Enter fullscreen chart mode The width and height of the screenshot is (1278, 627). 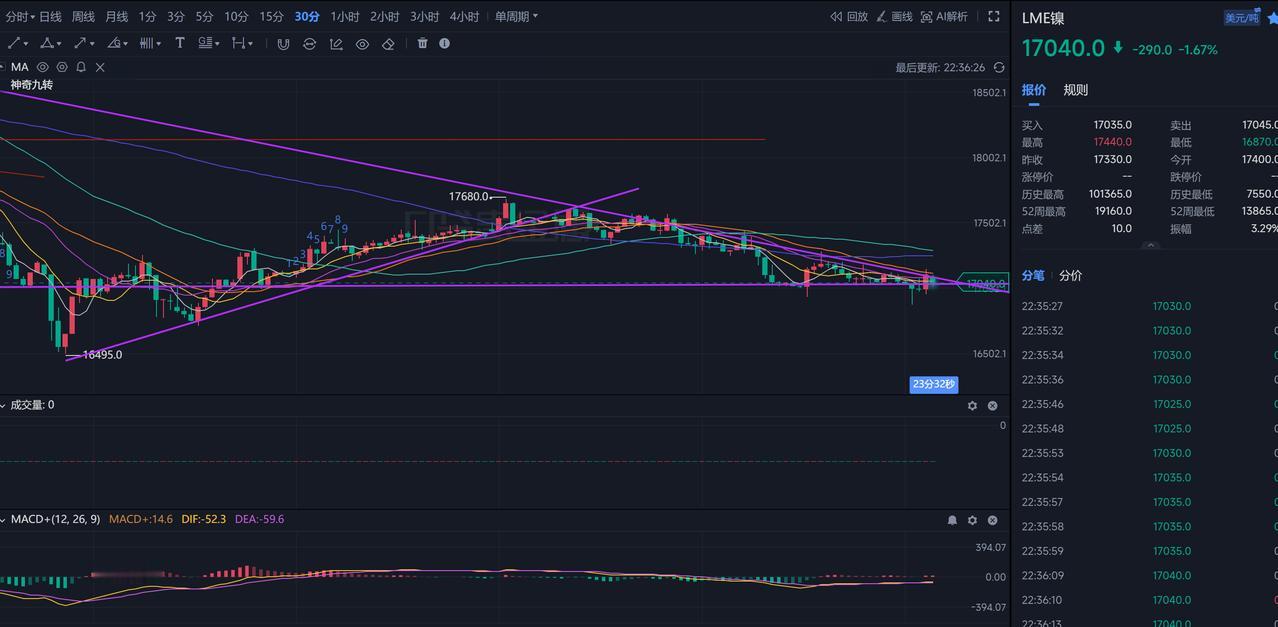[x=992, y=16]
